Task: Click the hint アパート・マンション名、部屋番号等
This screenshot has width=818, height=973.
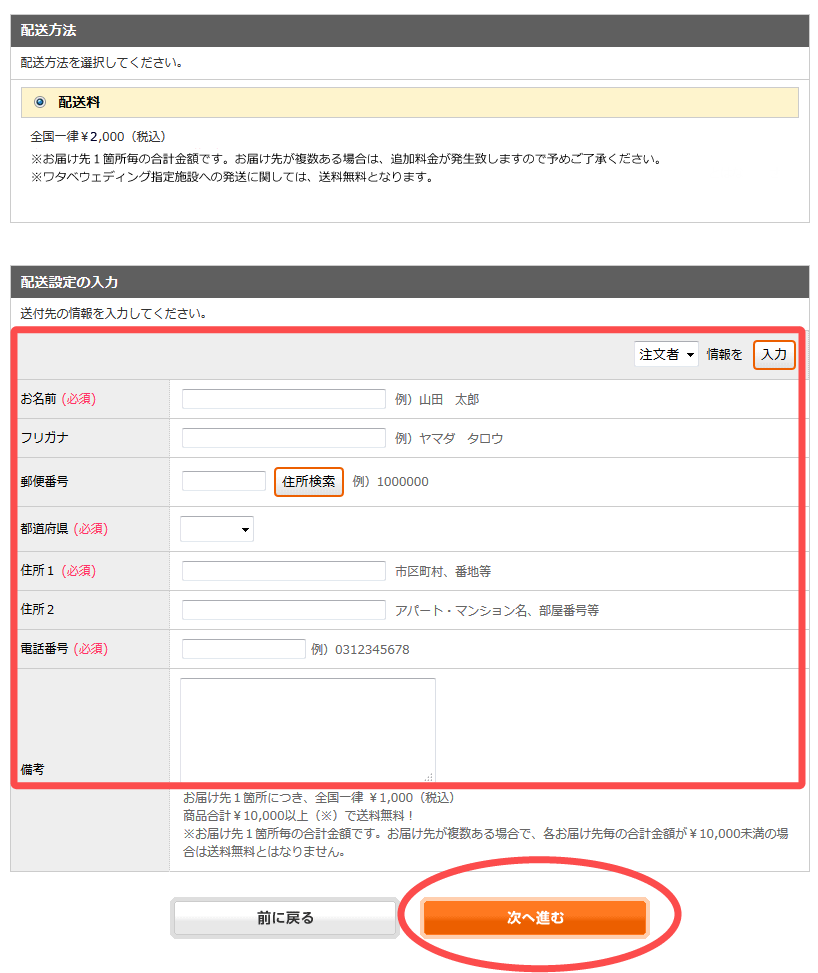Action: [497, 611]
